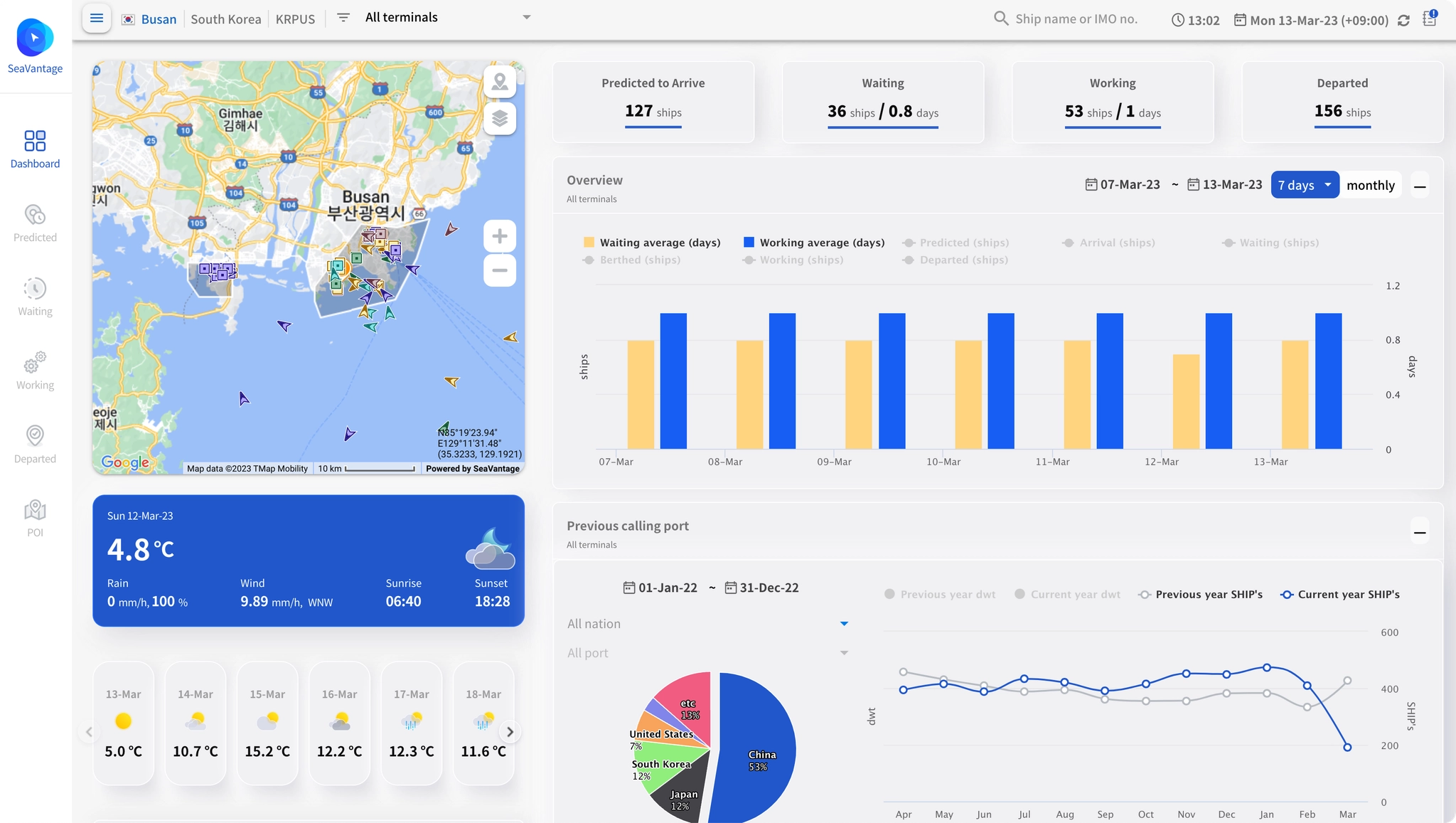1456x823 pixels.
Task: Show next forecast days arrow
Action: coord(510,731)
